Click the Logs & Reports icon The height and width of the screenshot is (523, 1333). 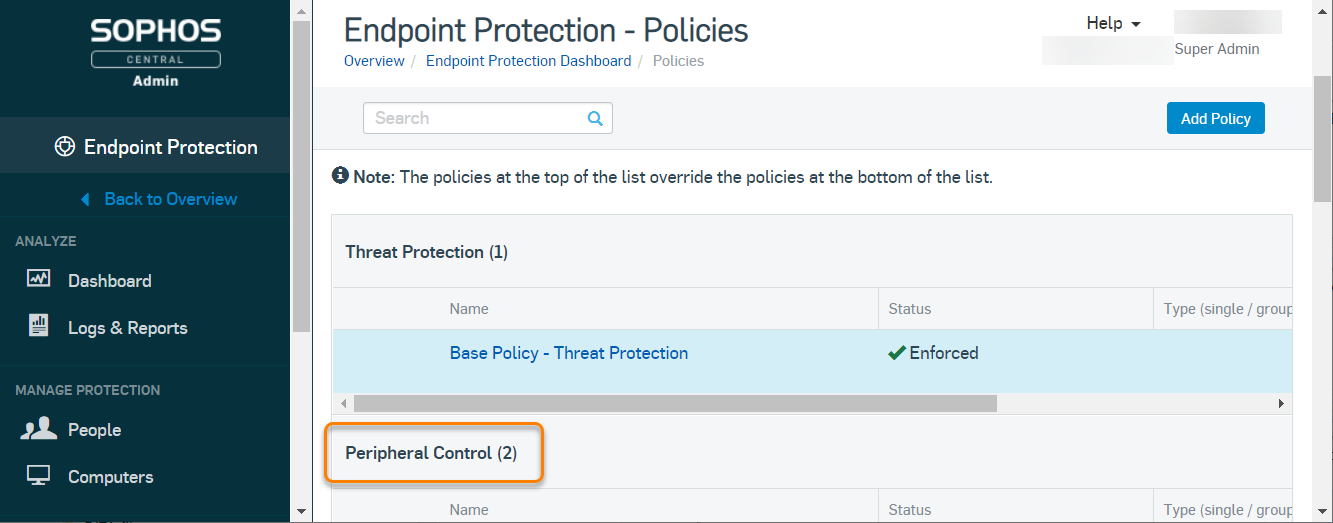point(38,327)
